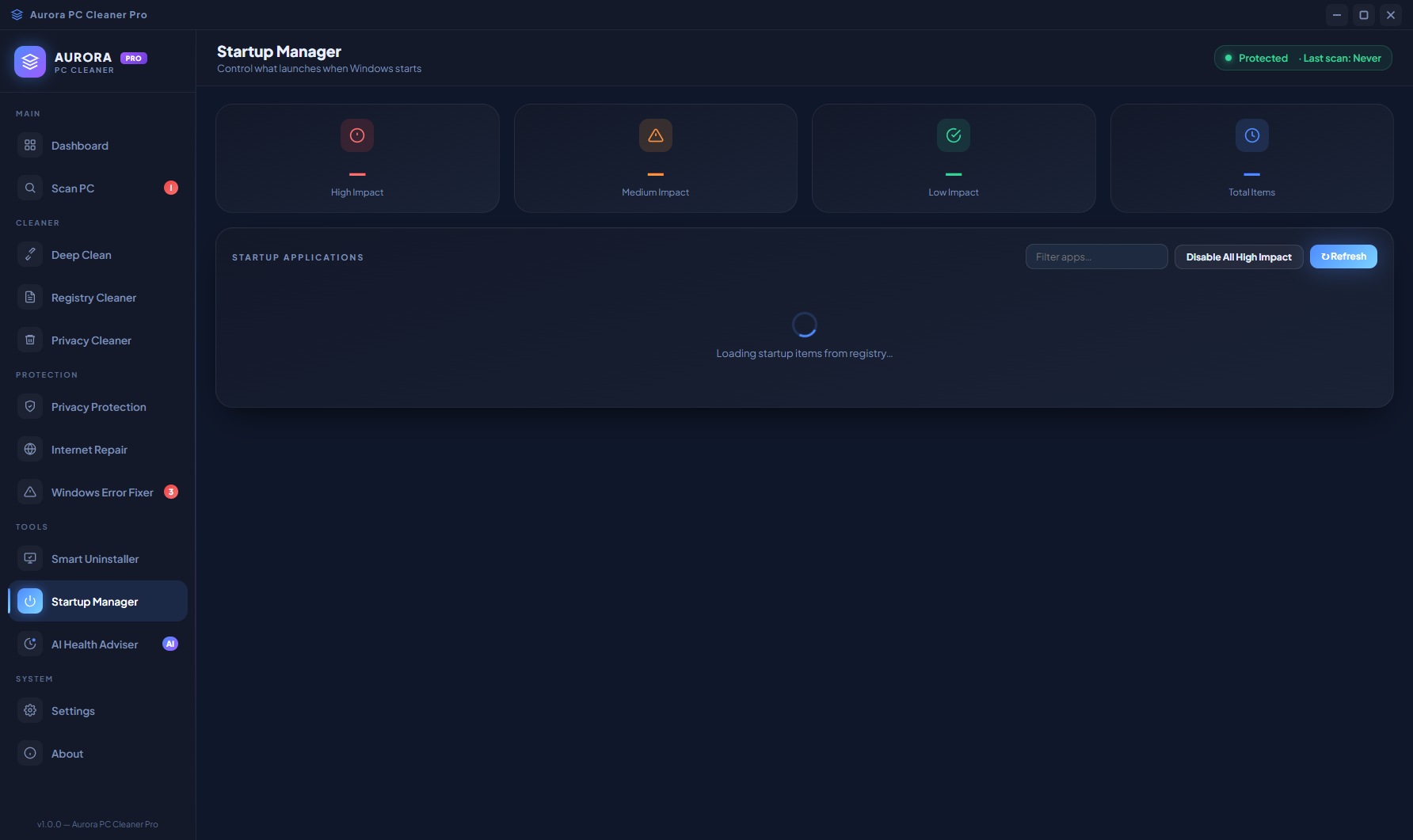Click the Internet Repair globe icon

pos(30,449)
